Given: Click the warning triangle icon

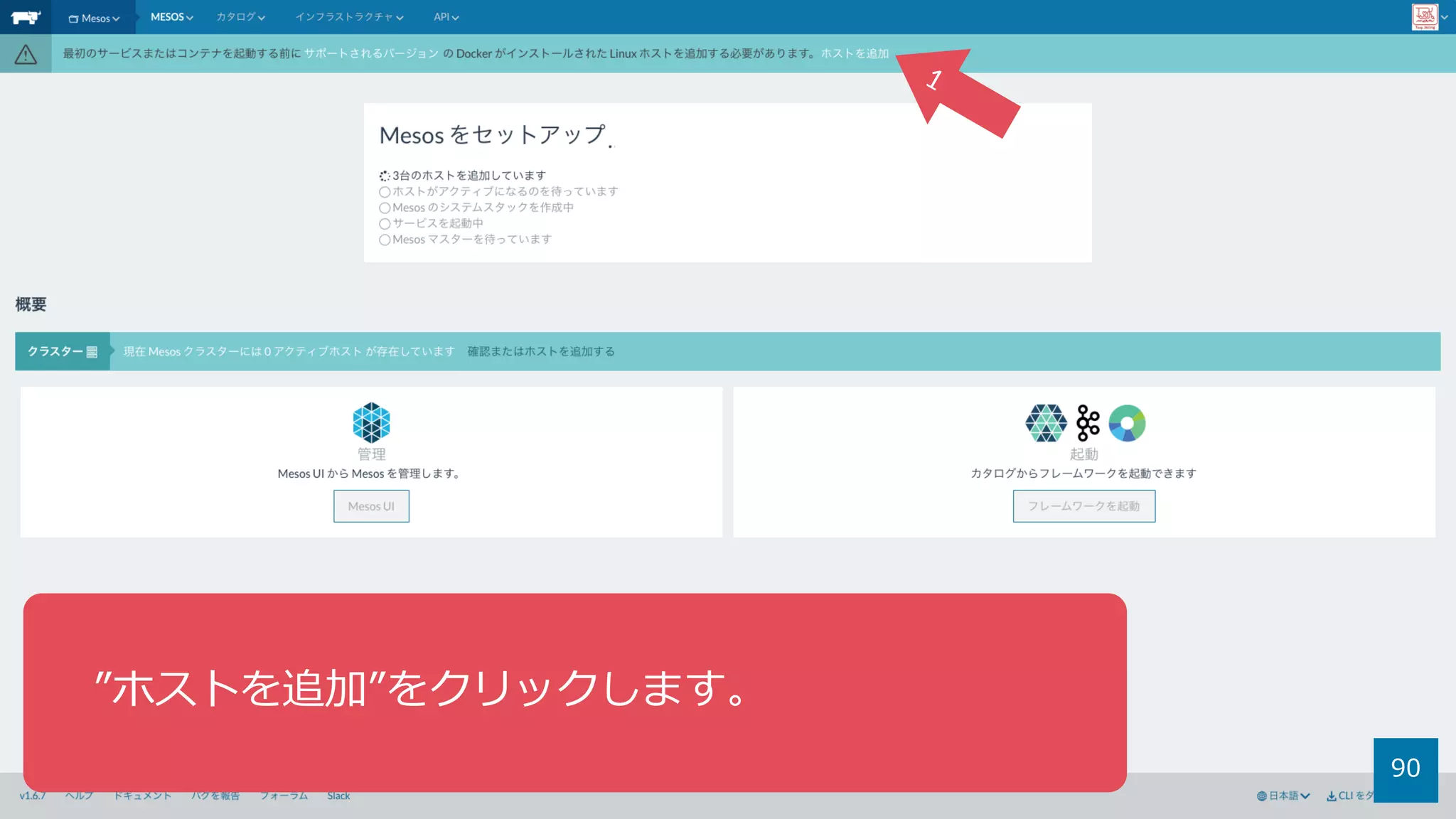Looking at the screenshot, I should pos(26,54).
